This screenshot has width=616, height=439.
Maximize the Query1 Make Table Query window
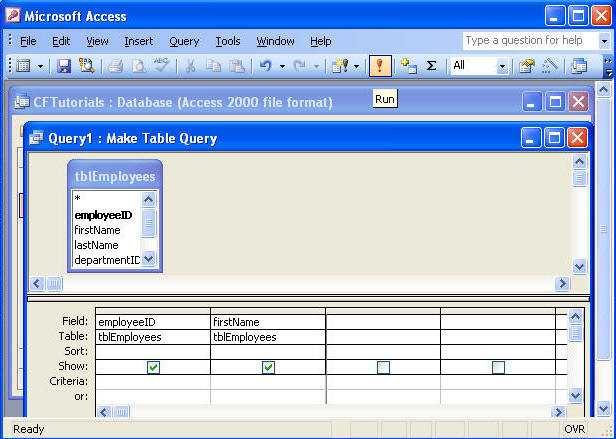click(554, 138)
